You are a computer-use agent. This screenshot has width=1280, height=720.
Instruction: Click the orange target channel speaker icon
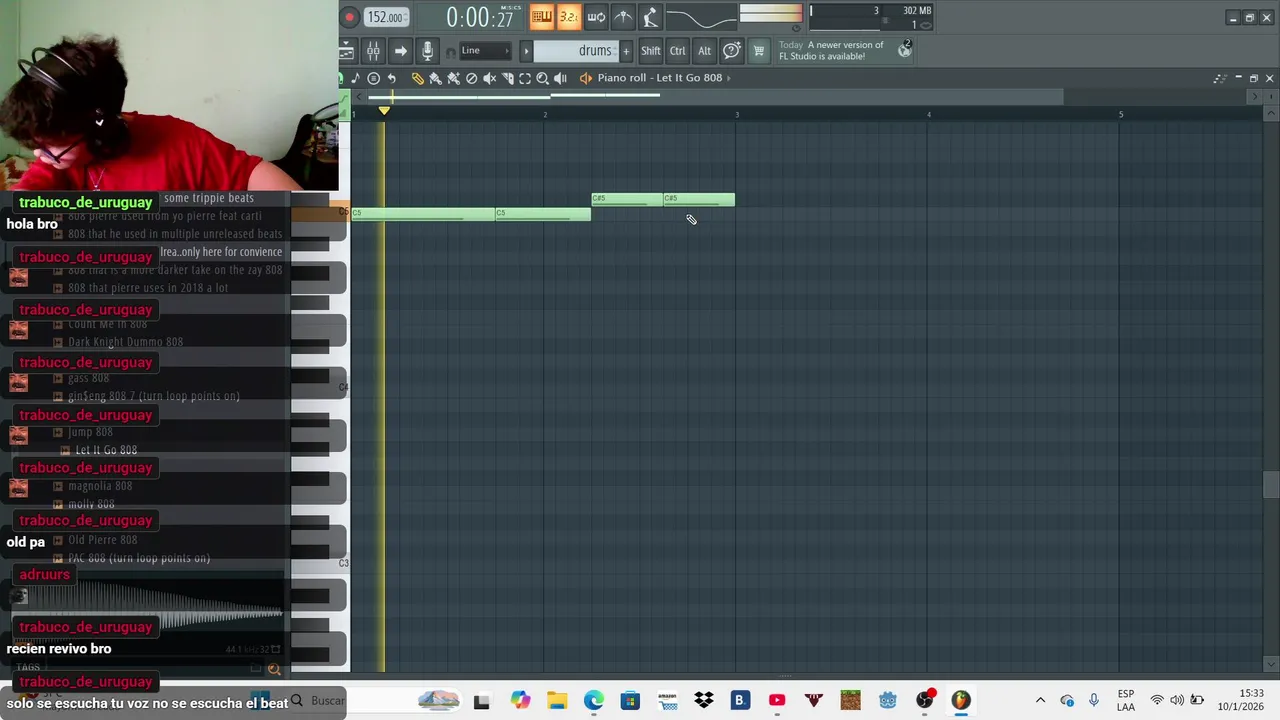586,78
